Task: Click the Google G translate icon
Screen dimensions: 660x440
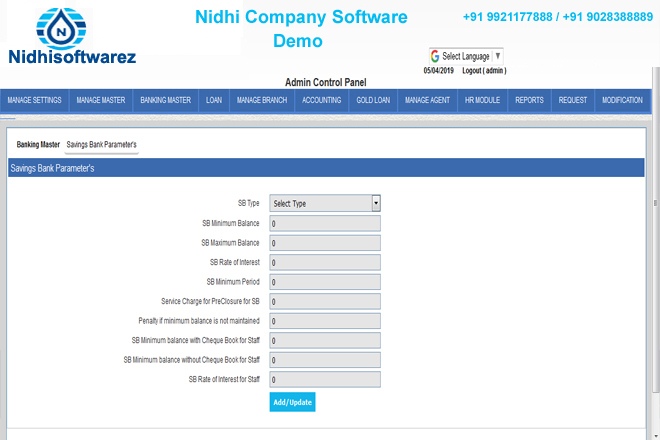Action: [435, 56]
